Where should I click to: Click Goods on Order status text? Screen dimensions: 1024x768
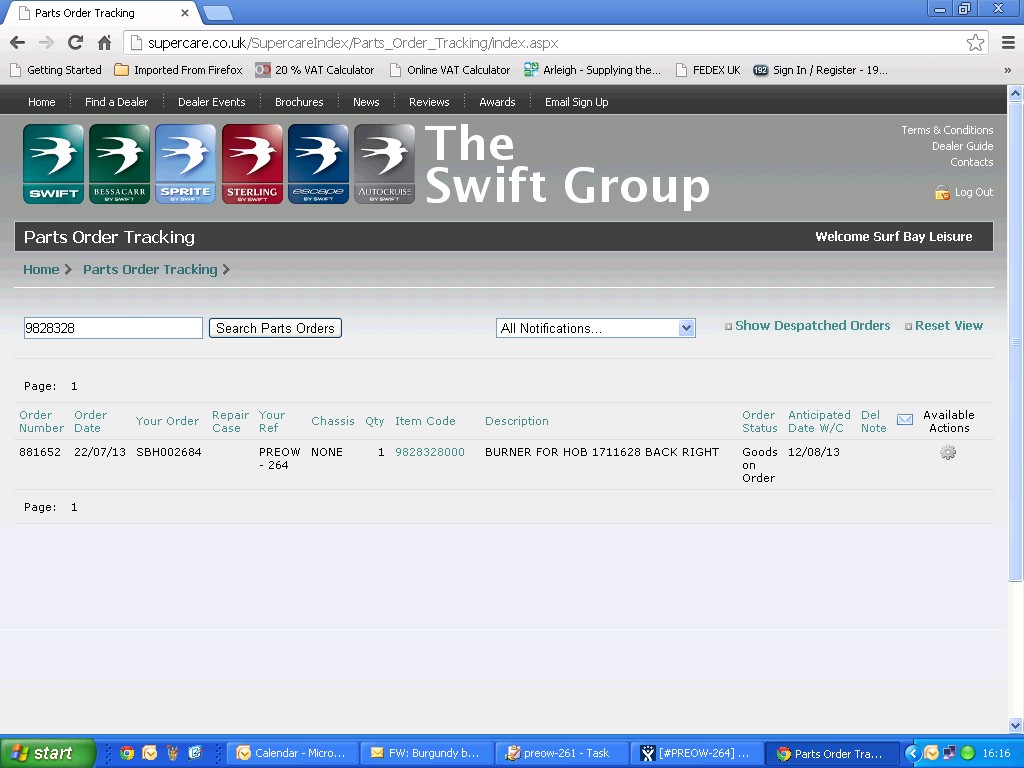(x=760, y=465)
